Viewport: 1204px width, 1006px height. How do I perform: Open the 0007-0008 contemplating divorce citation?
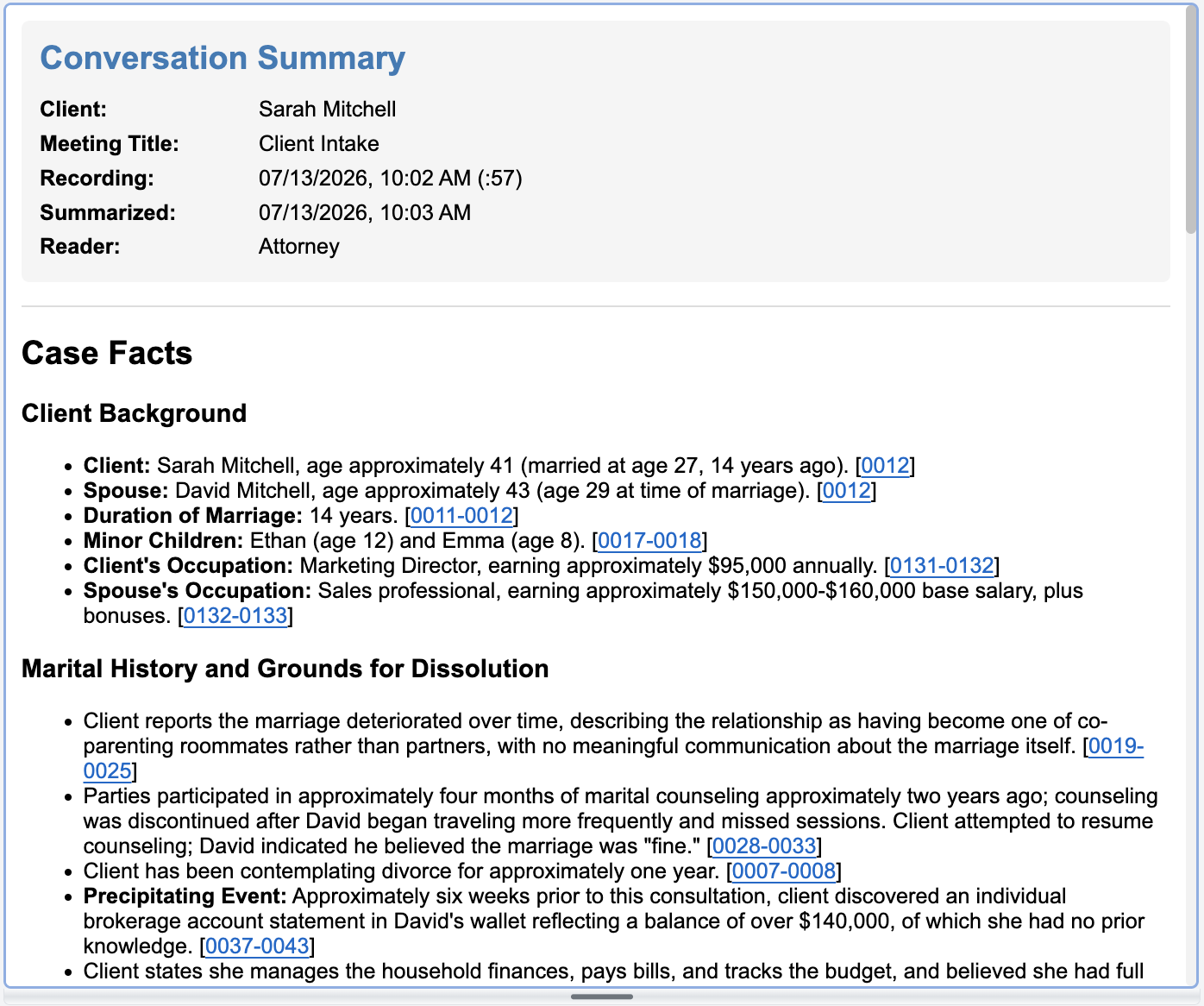pyautogui.click(x=784, y=871)
